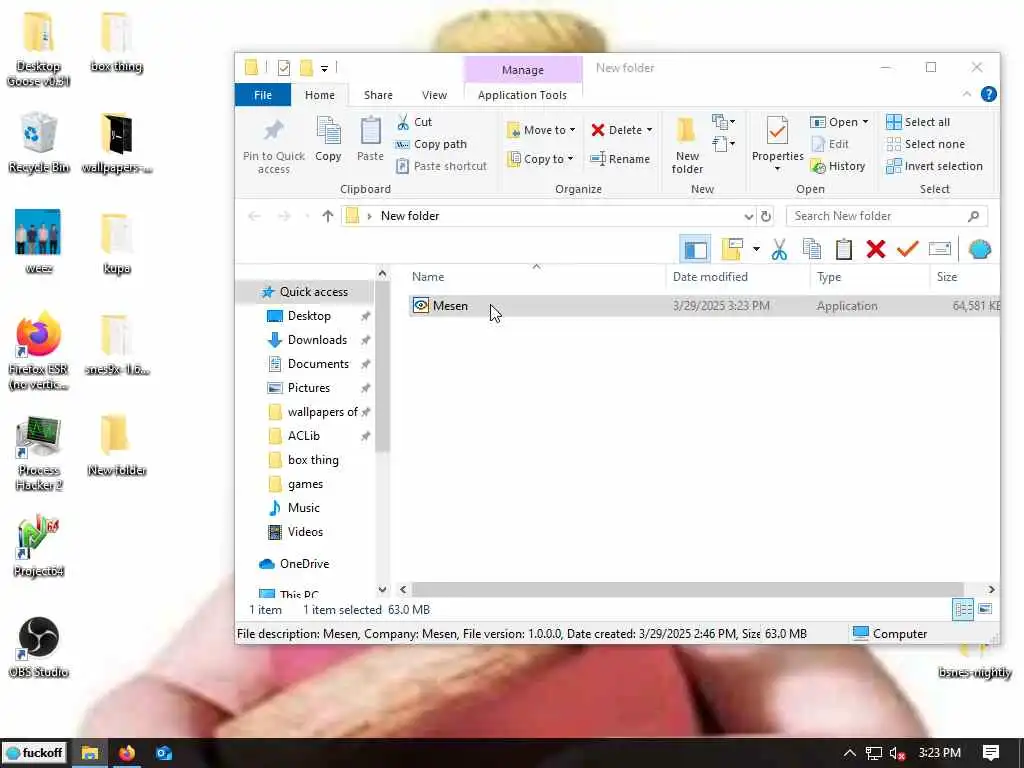Click the clipboard paste toolbar icon
1024x768 pixels.
pos(844,249)
